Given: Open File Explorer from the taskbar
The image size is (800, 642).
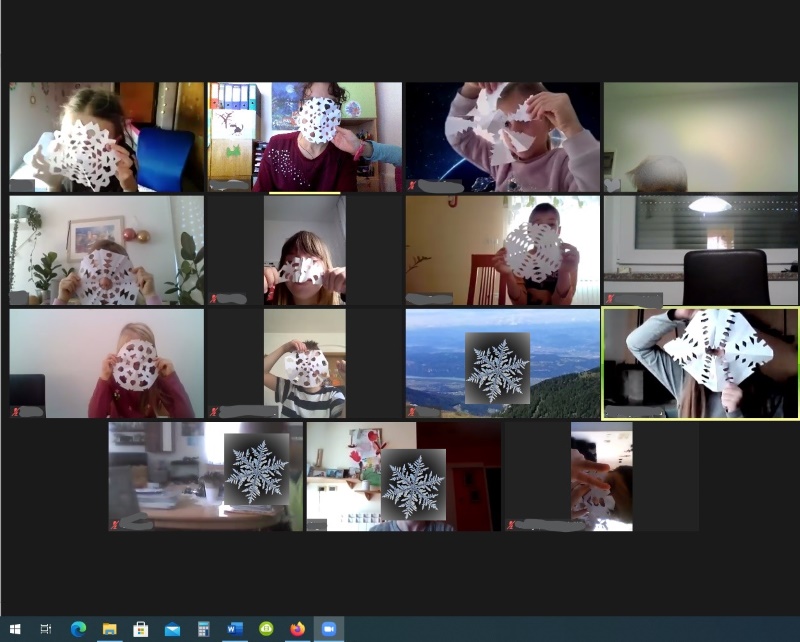Looking at the screenshot, I should tap(109, 629).
